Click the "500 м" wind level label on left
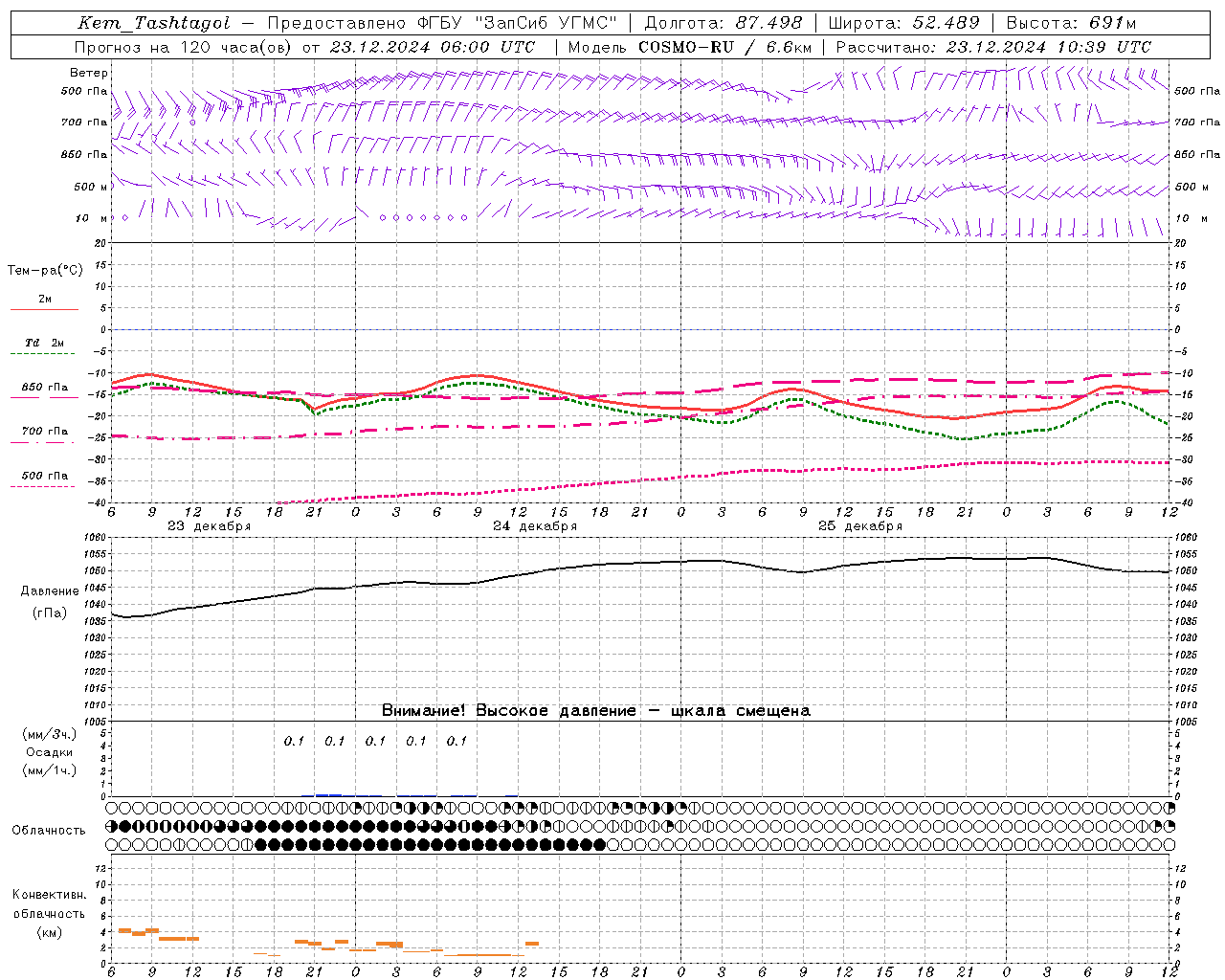 point(91,187)
